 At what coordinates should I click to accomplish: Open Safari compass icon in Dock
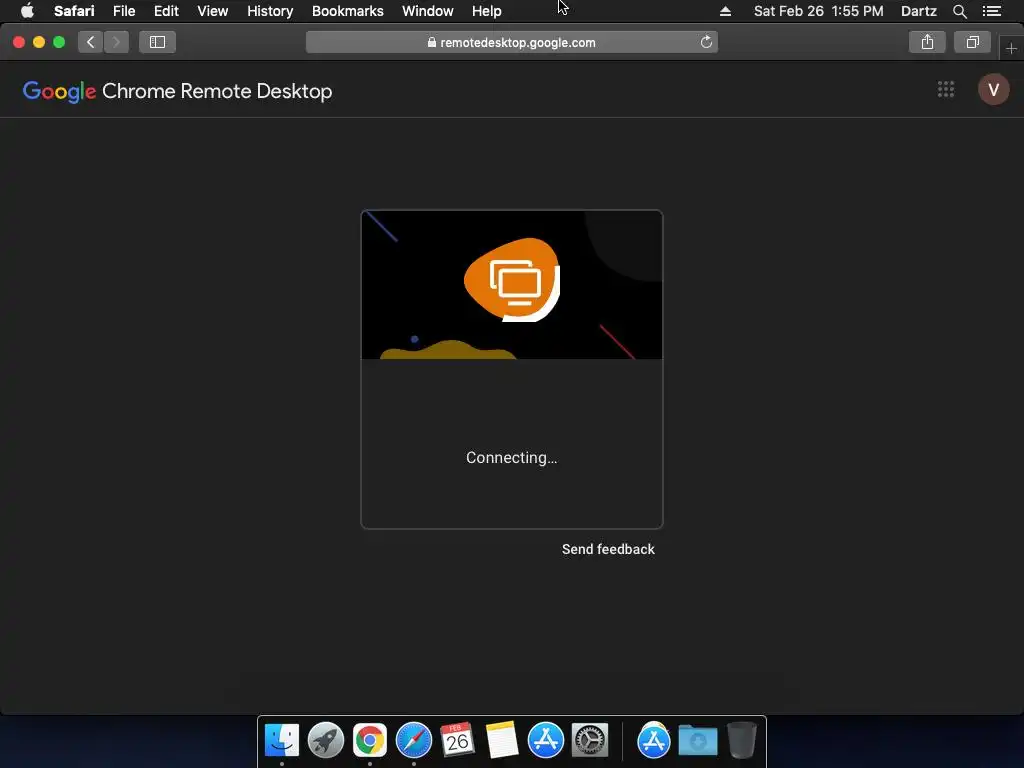point(413,740)
